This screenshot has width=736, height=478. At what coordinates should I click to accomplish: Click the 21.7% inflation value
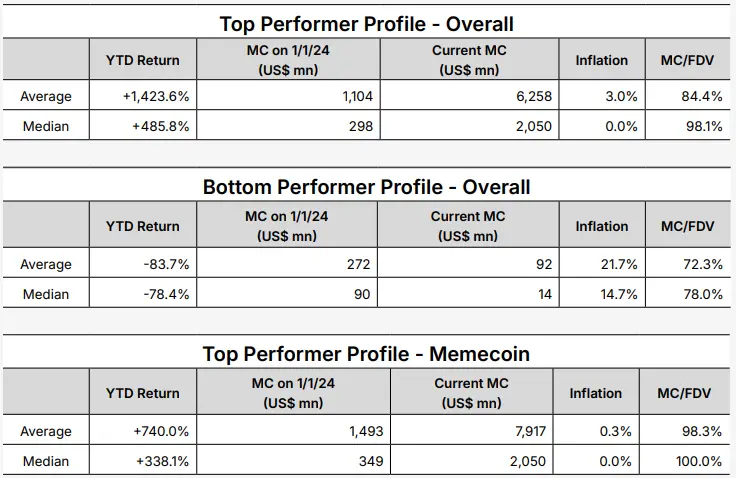coord(612,265)
